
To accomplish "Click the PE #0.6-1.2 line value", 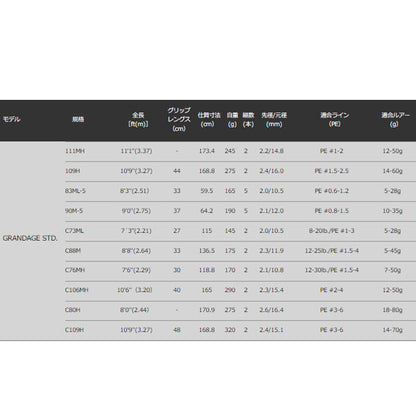I will click(332, 191).
